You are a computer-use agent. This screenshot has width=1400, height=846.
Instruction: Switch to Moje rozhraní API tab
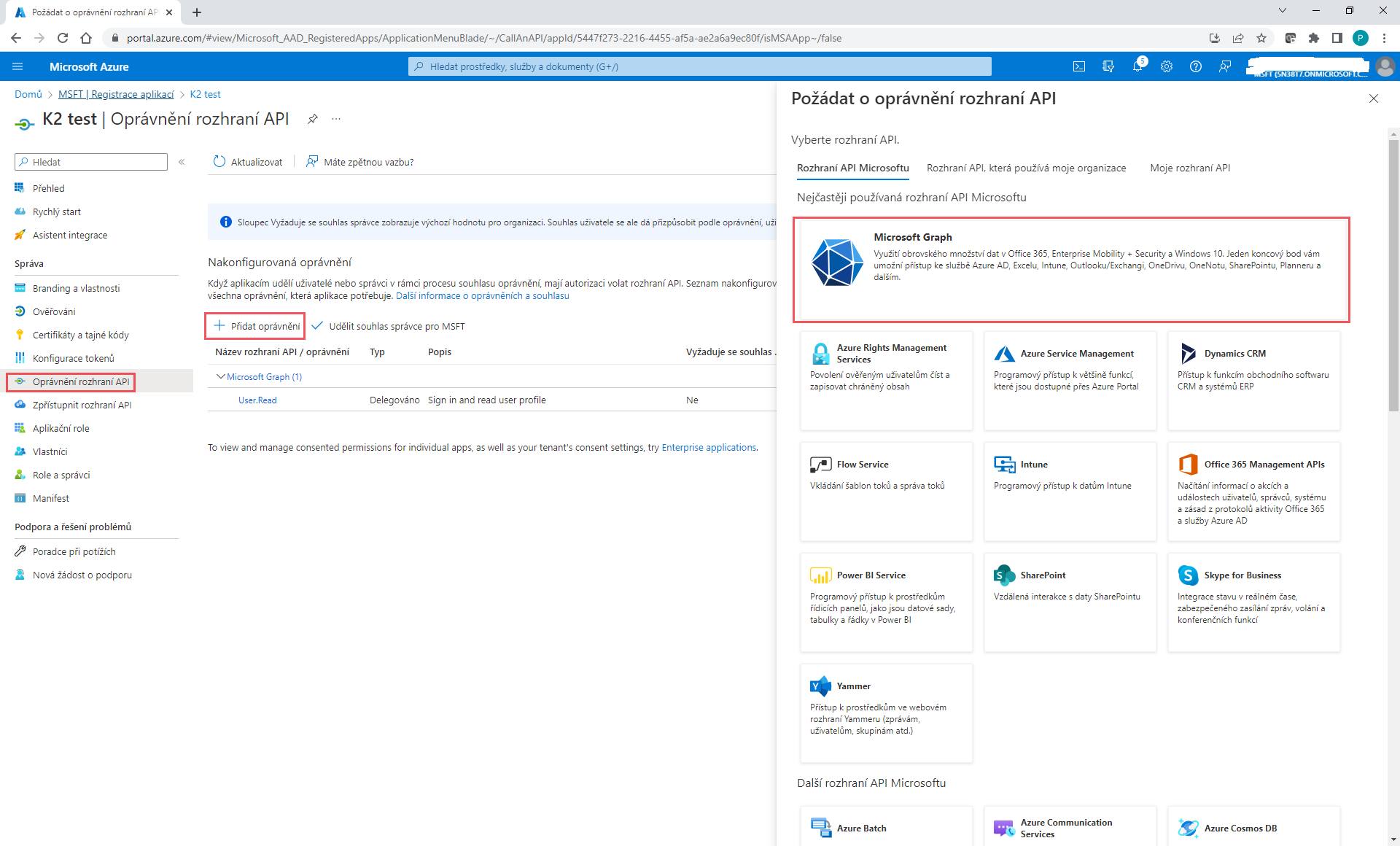coord(1189,168)
